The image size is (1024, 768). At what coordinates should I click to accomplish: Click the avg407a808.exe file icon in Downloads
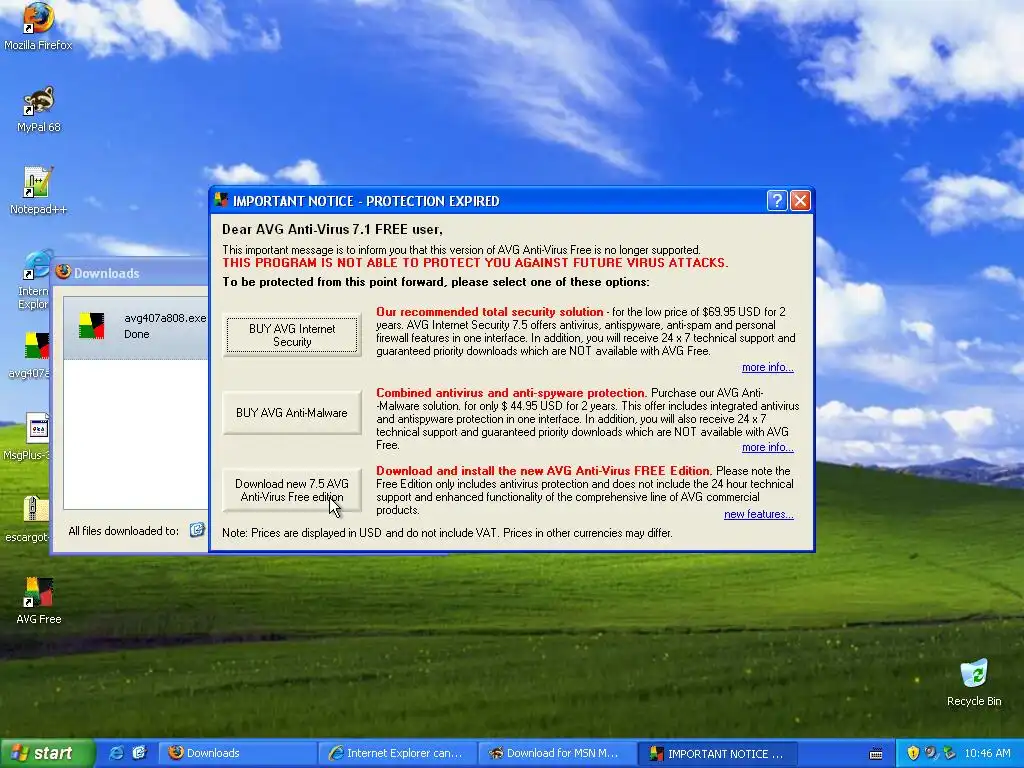[91, 325]
